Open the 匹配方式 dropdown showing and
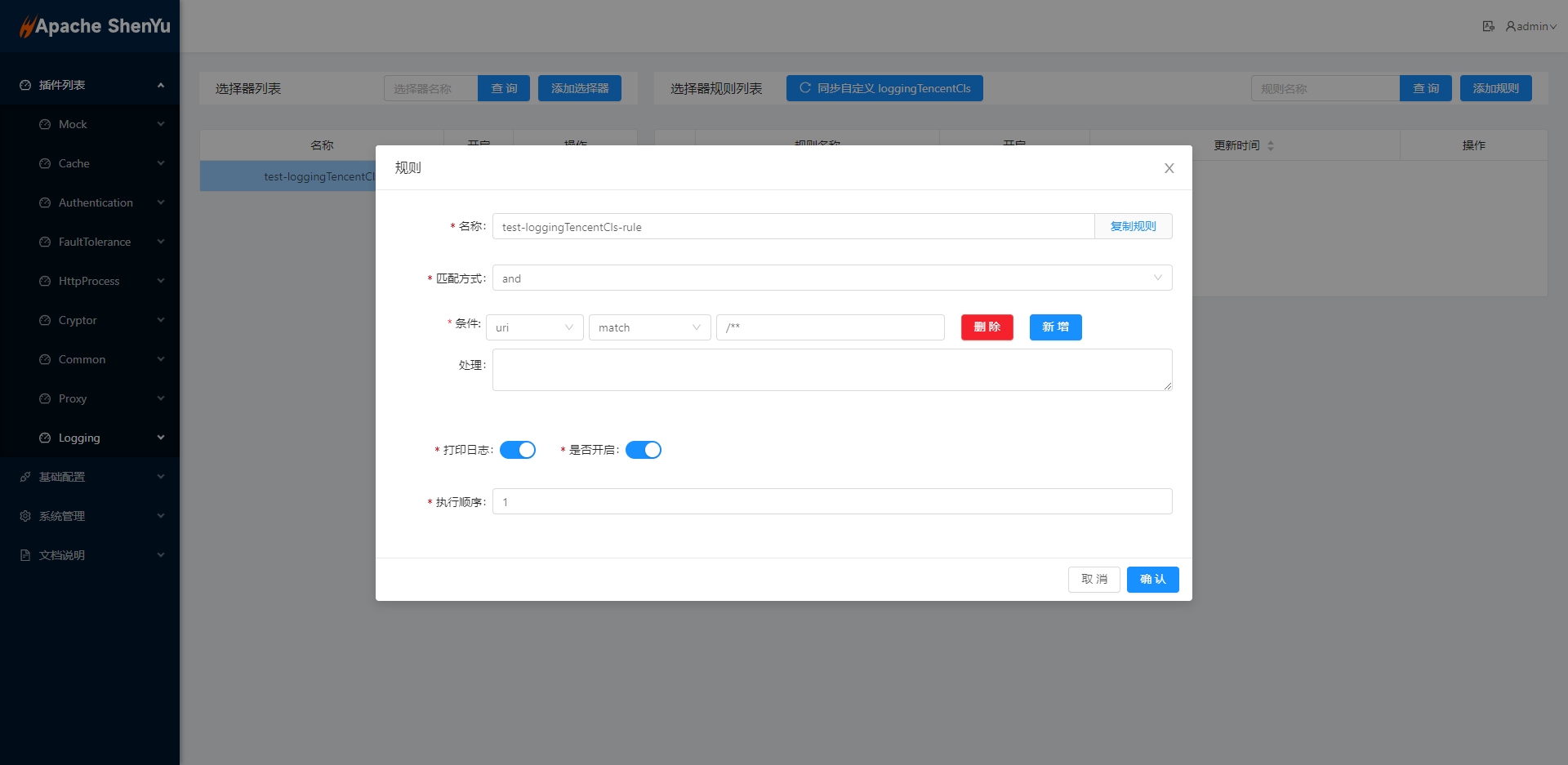 pyautogui.click(x=831, y=278)
